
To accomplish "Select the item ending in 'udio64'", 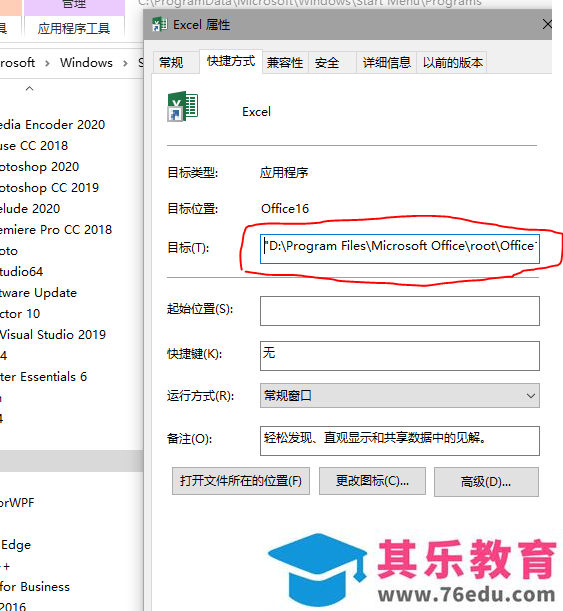I will click(x=21, y=272).
